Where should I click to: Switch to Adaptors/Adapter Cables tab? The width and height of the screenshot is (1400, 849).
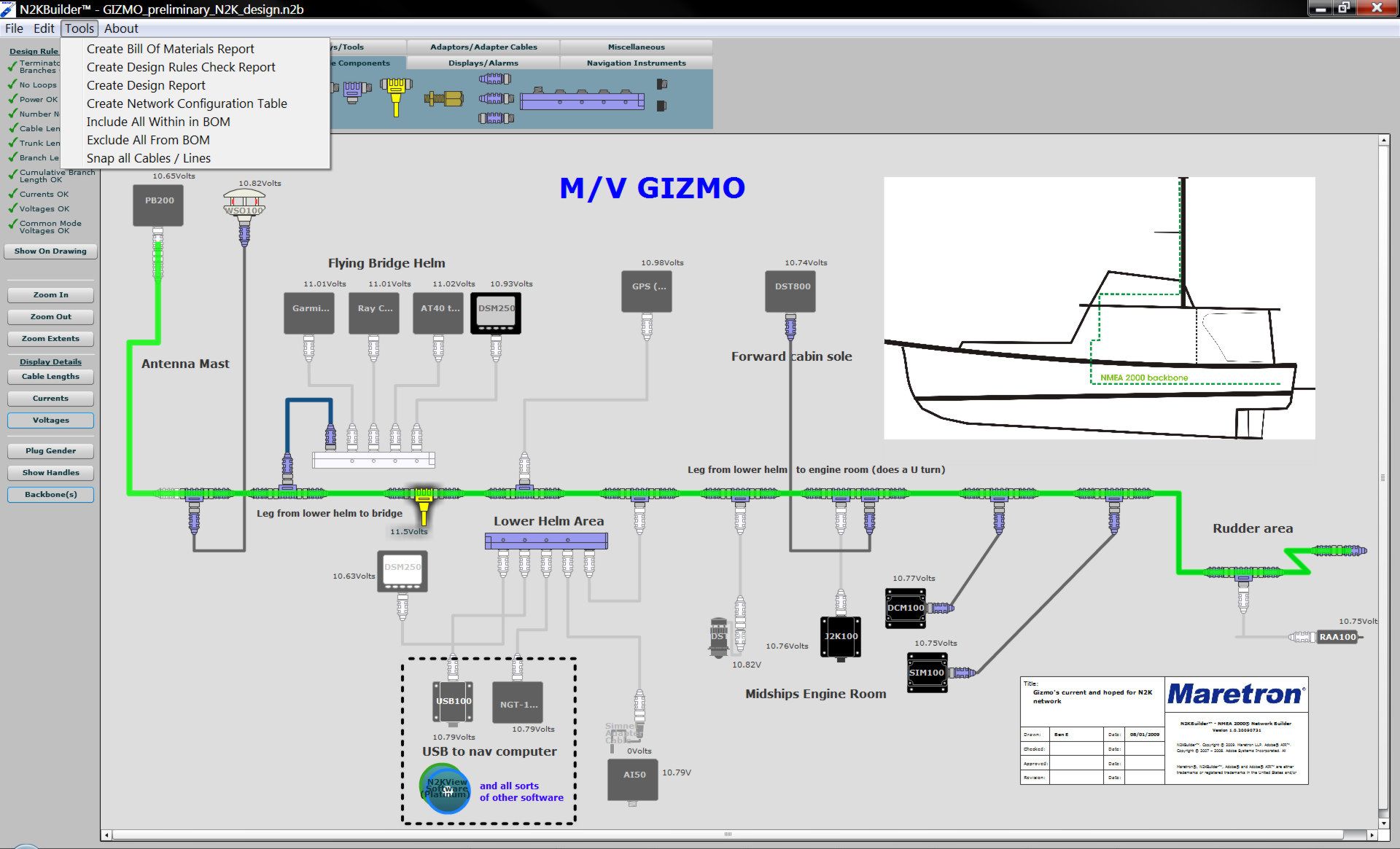483,47
